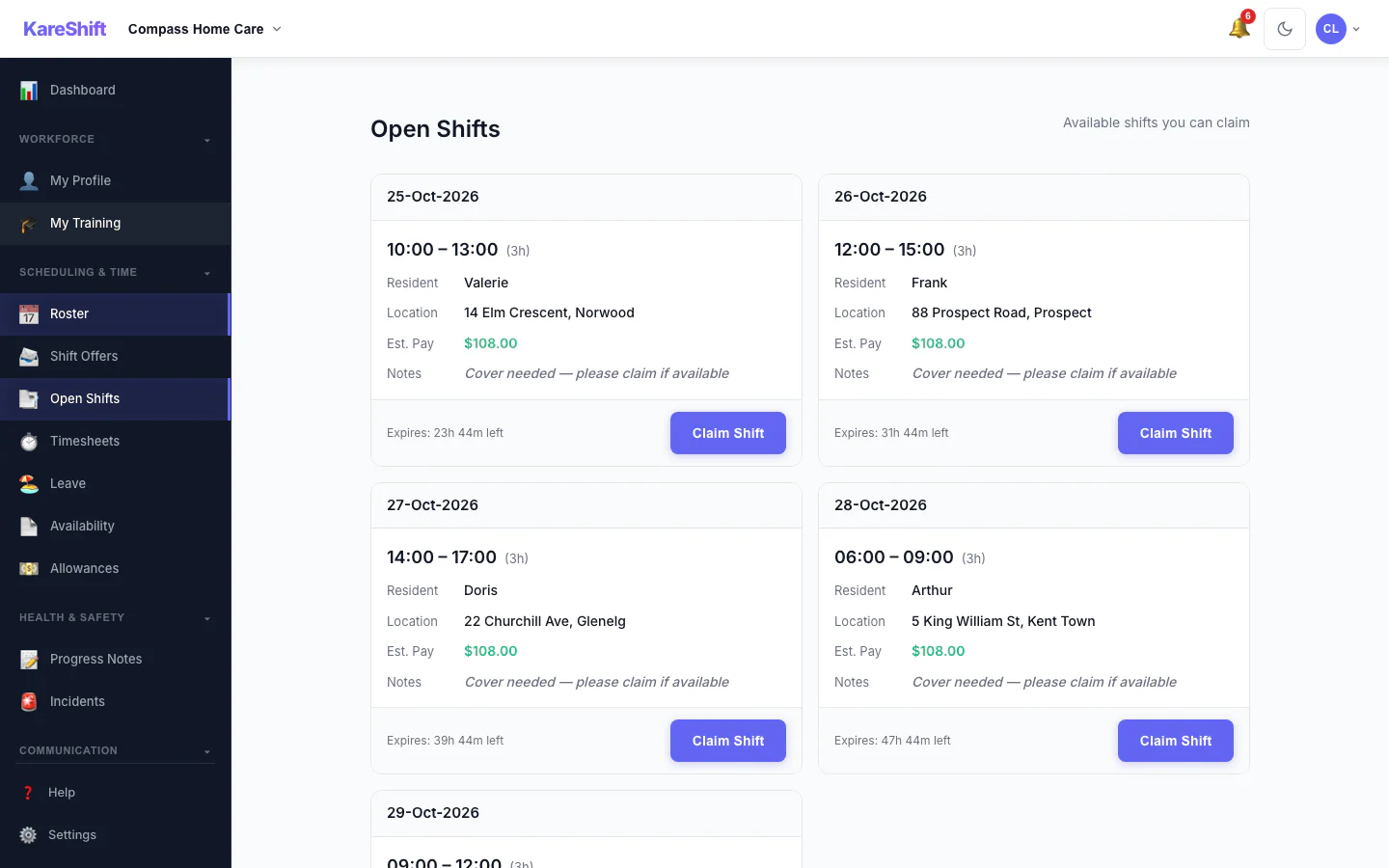Open the Compass Home Care organization dropdown

pyautogui.click(x=204, y=29)
